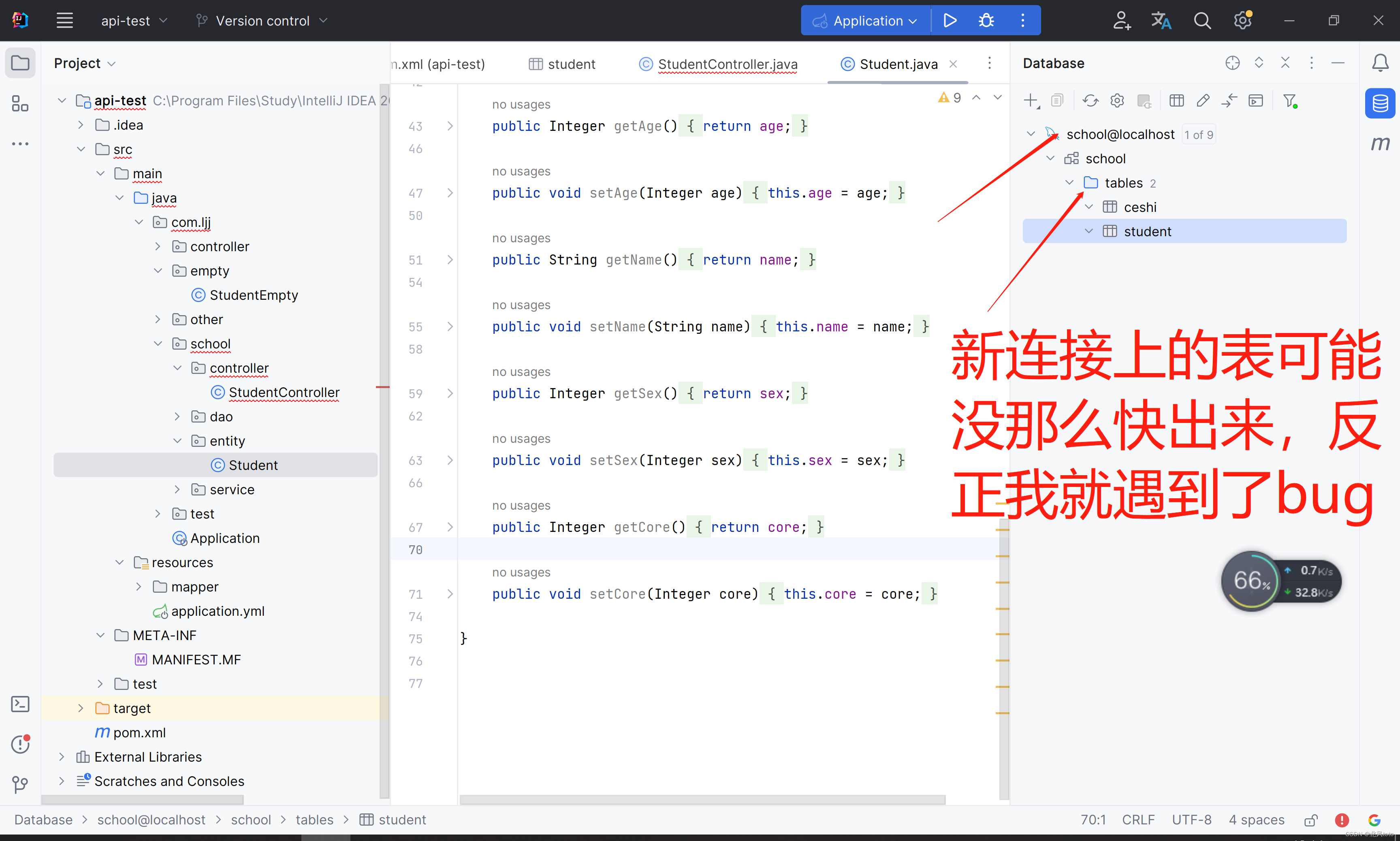The image size is (1400, 841).
Task: Open IDE settings gear
Action: [1242, 21]
